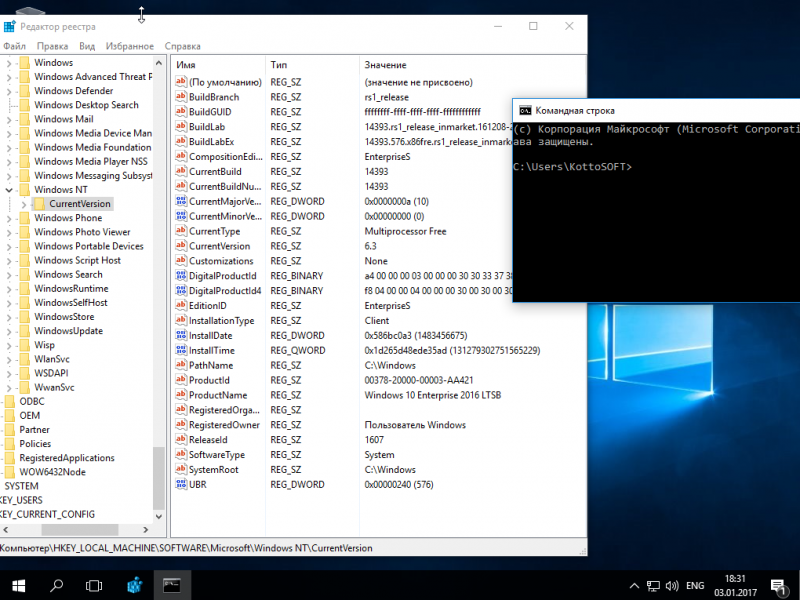
Task: Sort values by Тип column header
Action: [x=312, y=65]
